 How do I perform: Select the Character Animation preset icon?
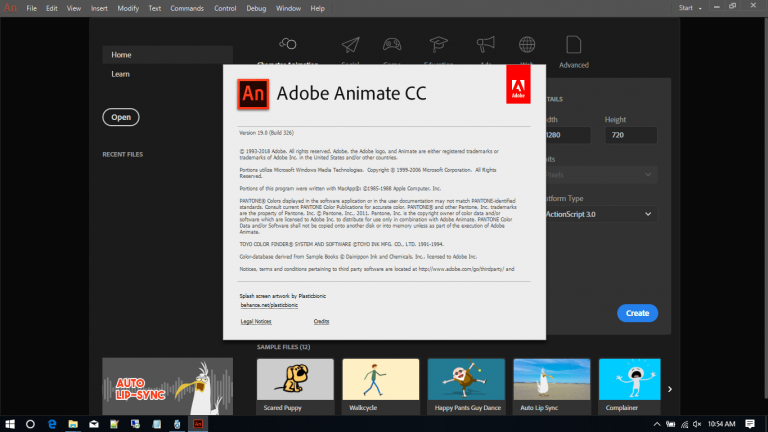tap(288, 44)
